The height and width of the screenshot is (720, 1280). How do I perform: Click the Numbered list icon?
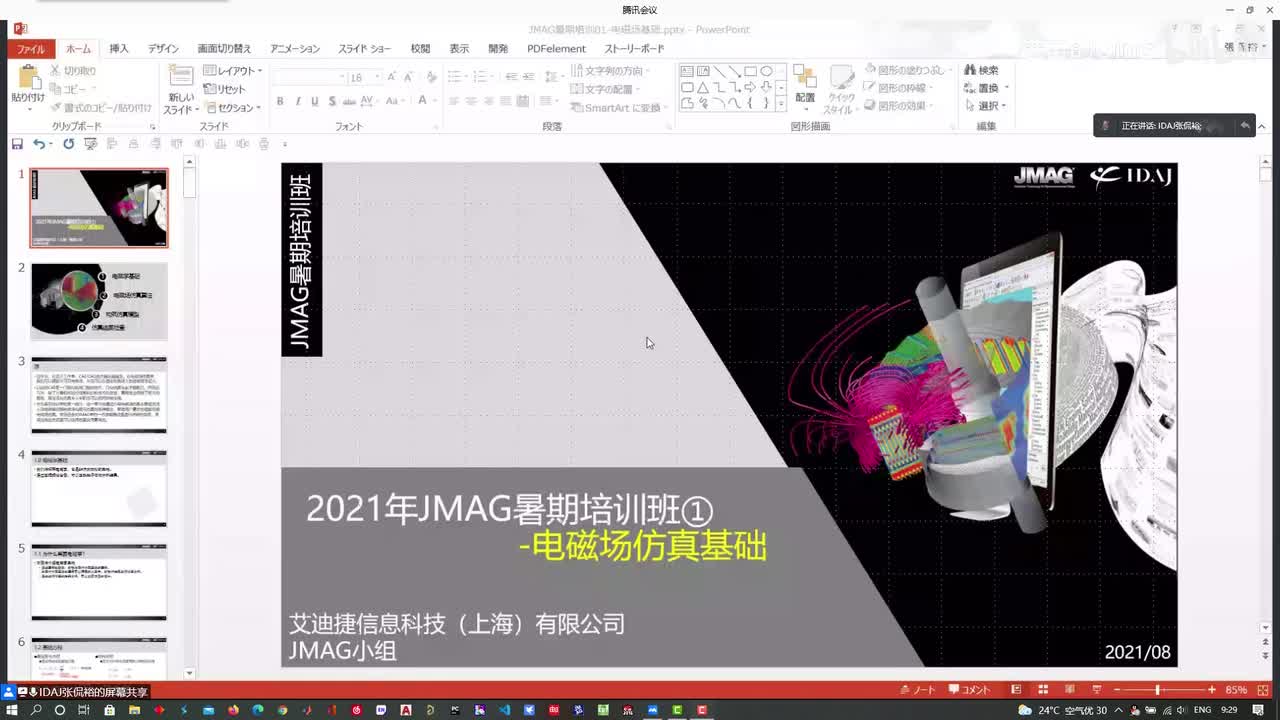(480, 76)
